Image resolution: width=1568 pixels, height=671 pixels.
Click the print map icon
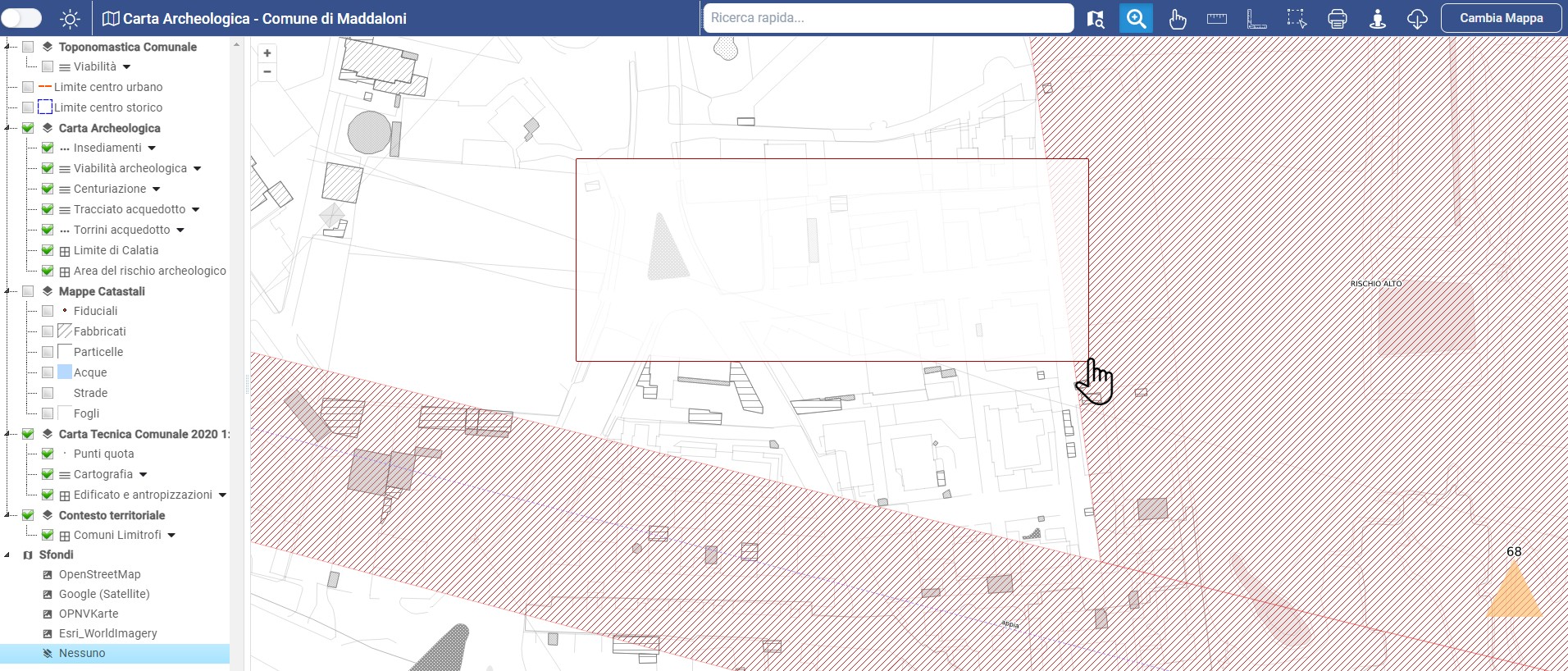1337,19
